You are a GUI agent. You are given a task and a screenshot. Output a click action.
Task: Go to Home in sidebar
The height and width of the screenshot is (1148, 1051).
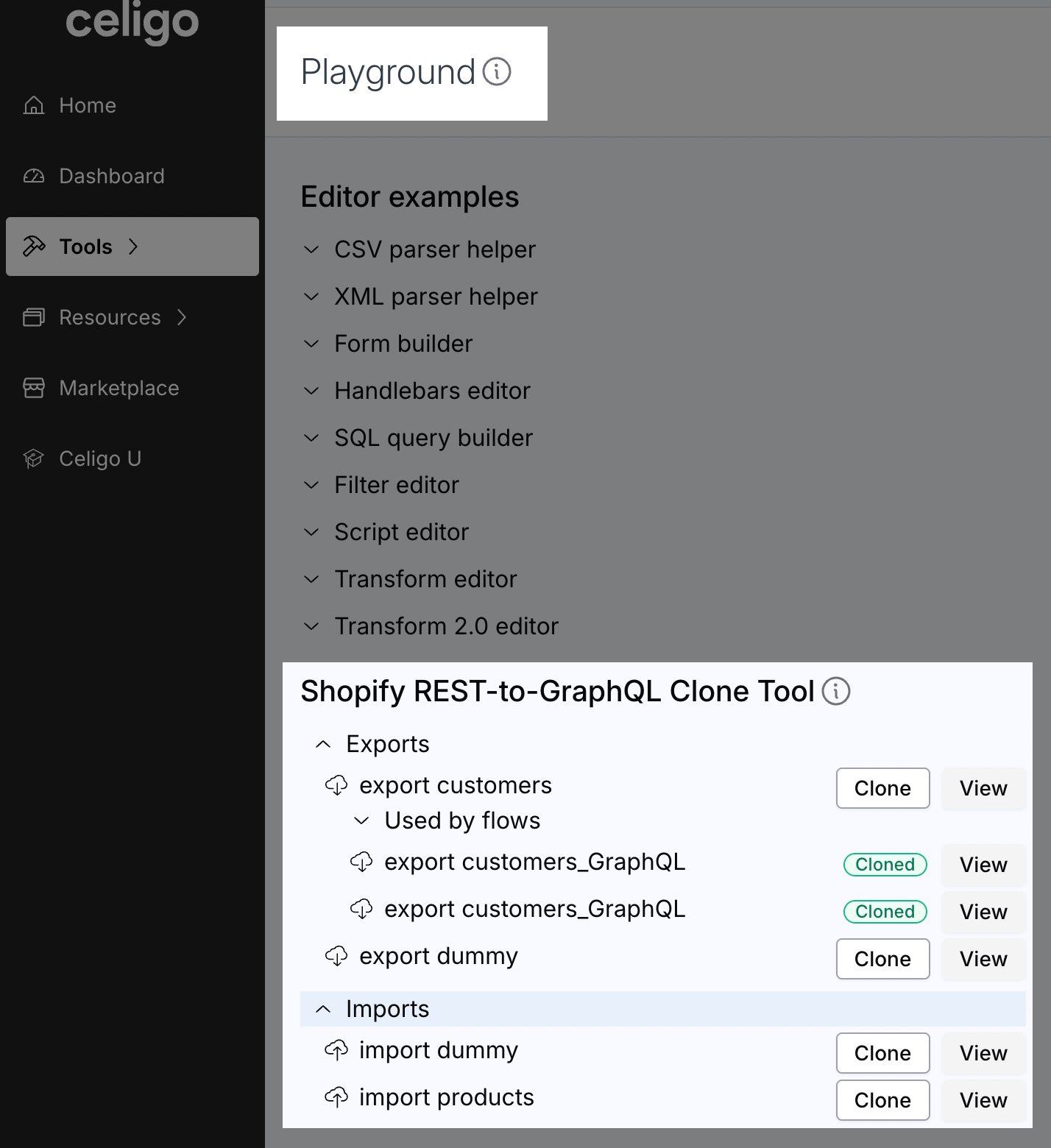[132, 105]
